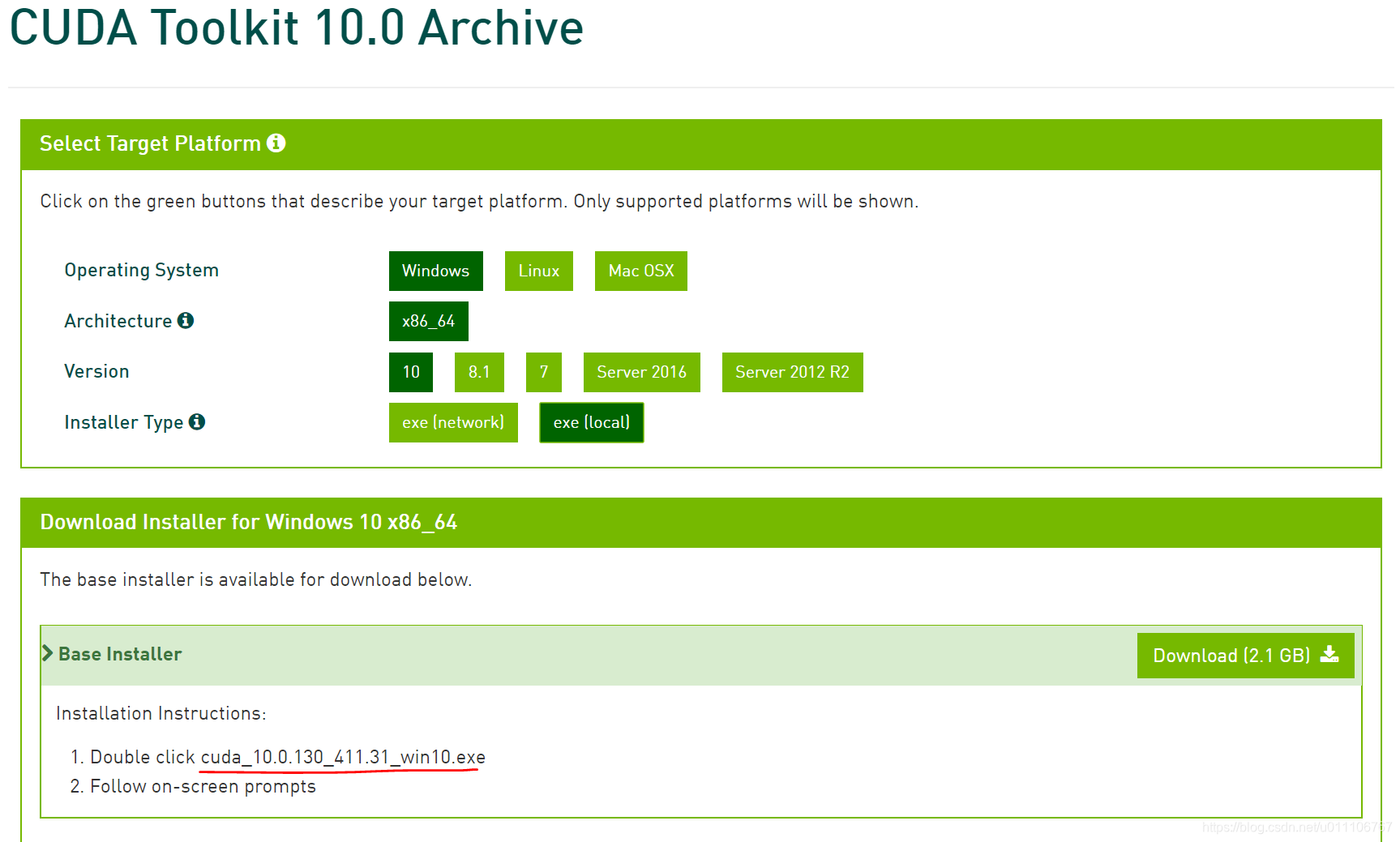
Task: Click the Operating System label
Action: coord(142,270)
